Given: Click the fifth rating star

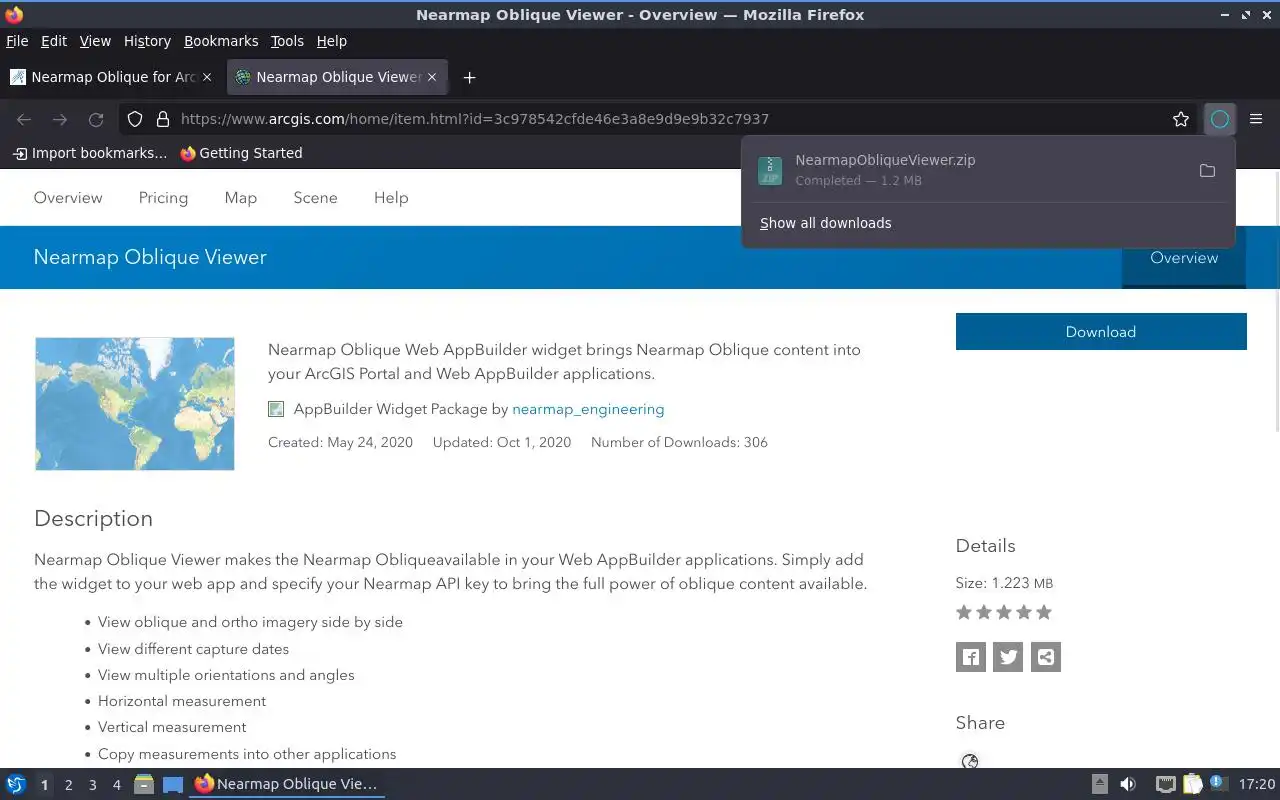Looking at the screenshot, I should (x=1044, y=612).
